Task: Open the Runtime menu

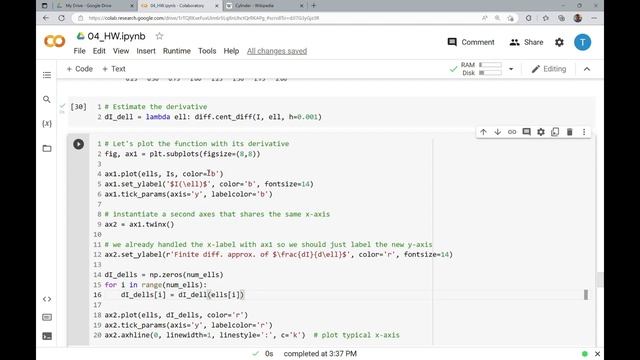Action: point(177,51)
